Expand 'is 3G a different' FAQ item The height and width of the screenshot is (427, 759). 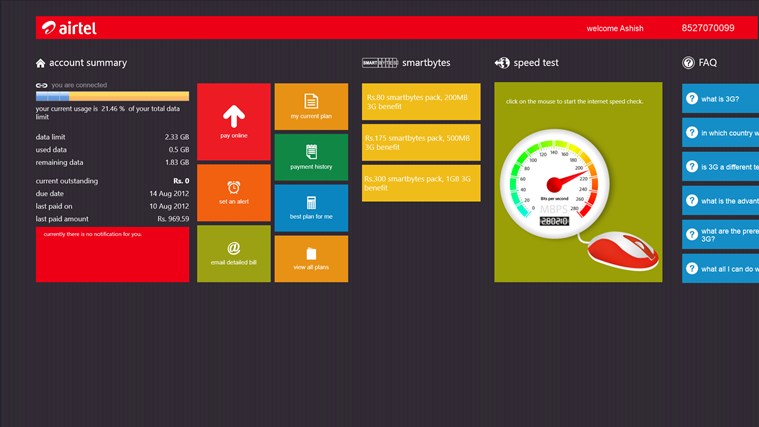point(720,167)
